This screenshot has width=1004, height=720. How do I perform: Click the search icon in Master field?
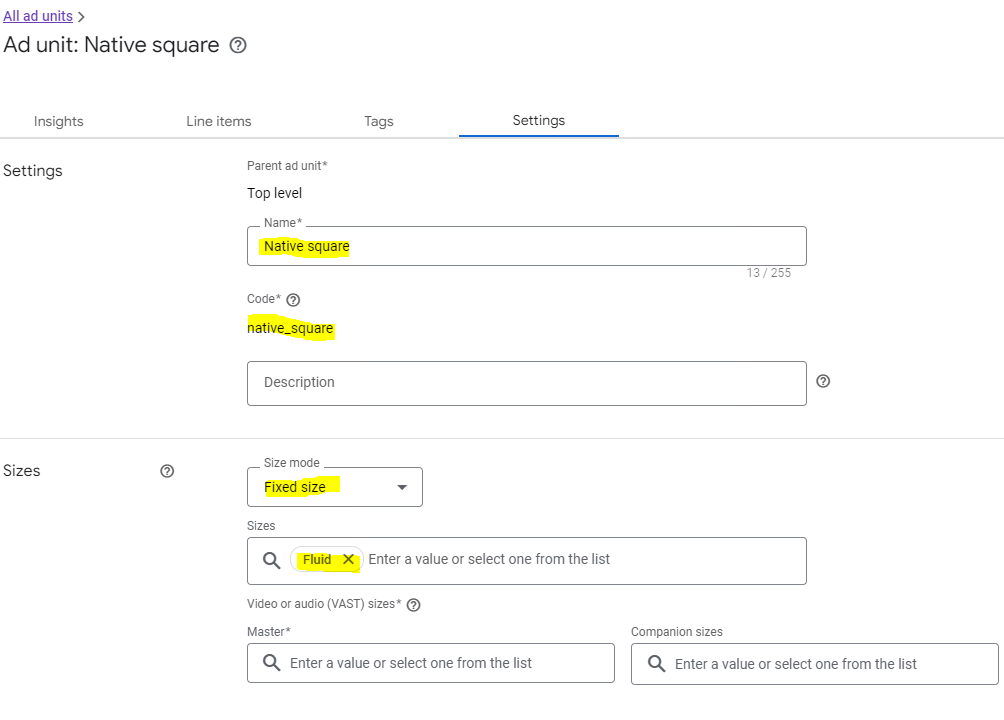tap(271, 663)
